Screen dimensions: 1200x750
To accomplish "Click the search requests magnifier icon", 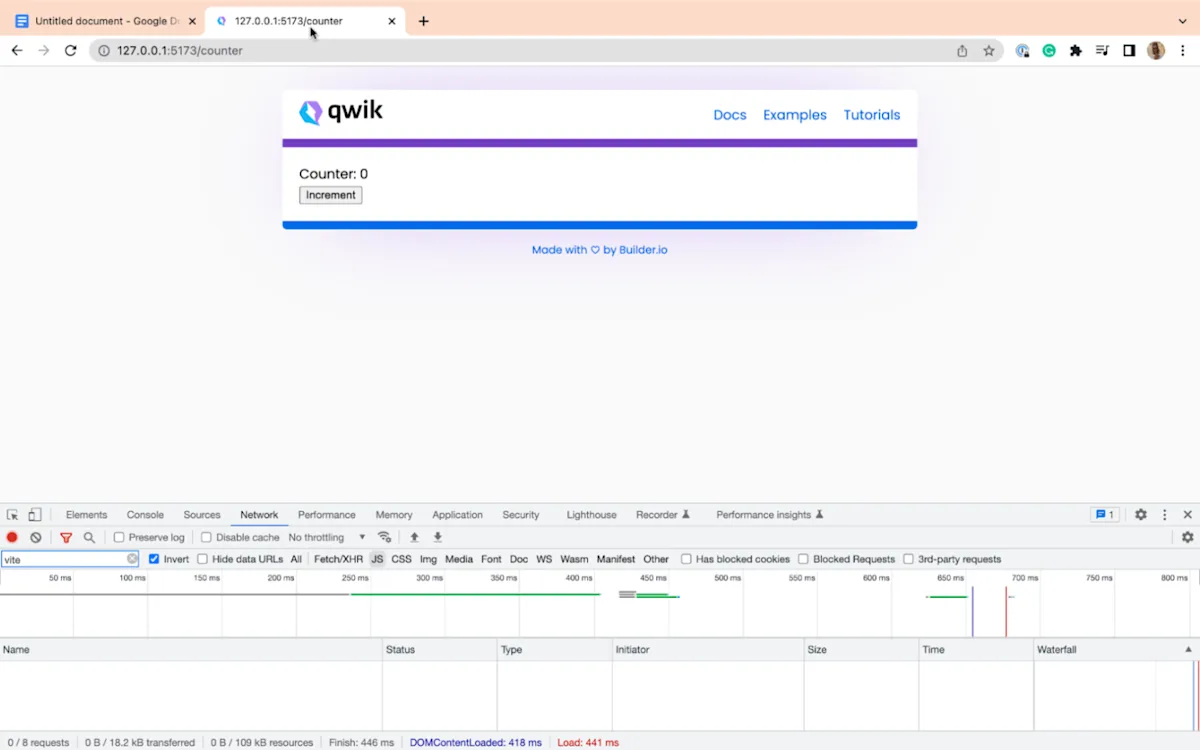I will 89,537.
